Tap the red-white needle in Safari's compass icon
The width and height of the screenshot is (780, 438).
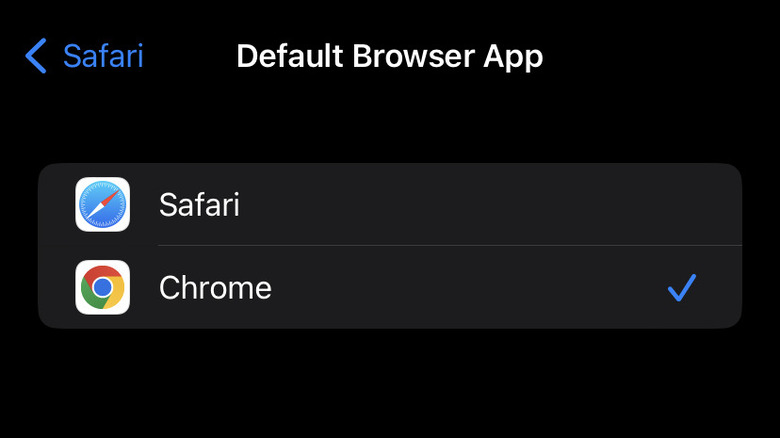(107, 200)
